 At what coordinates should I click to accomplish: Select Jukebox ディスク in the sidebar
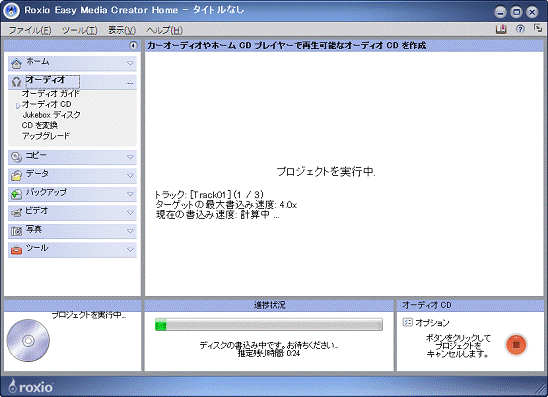[51, 115]
